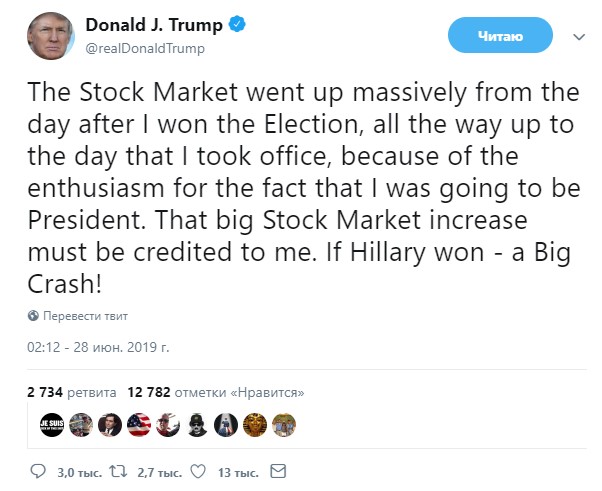
Task: Show the list of 2 734 retweets
Action: 72,392
